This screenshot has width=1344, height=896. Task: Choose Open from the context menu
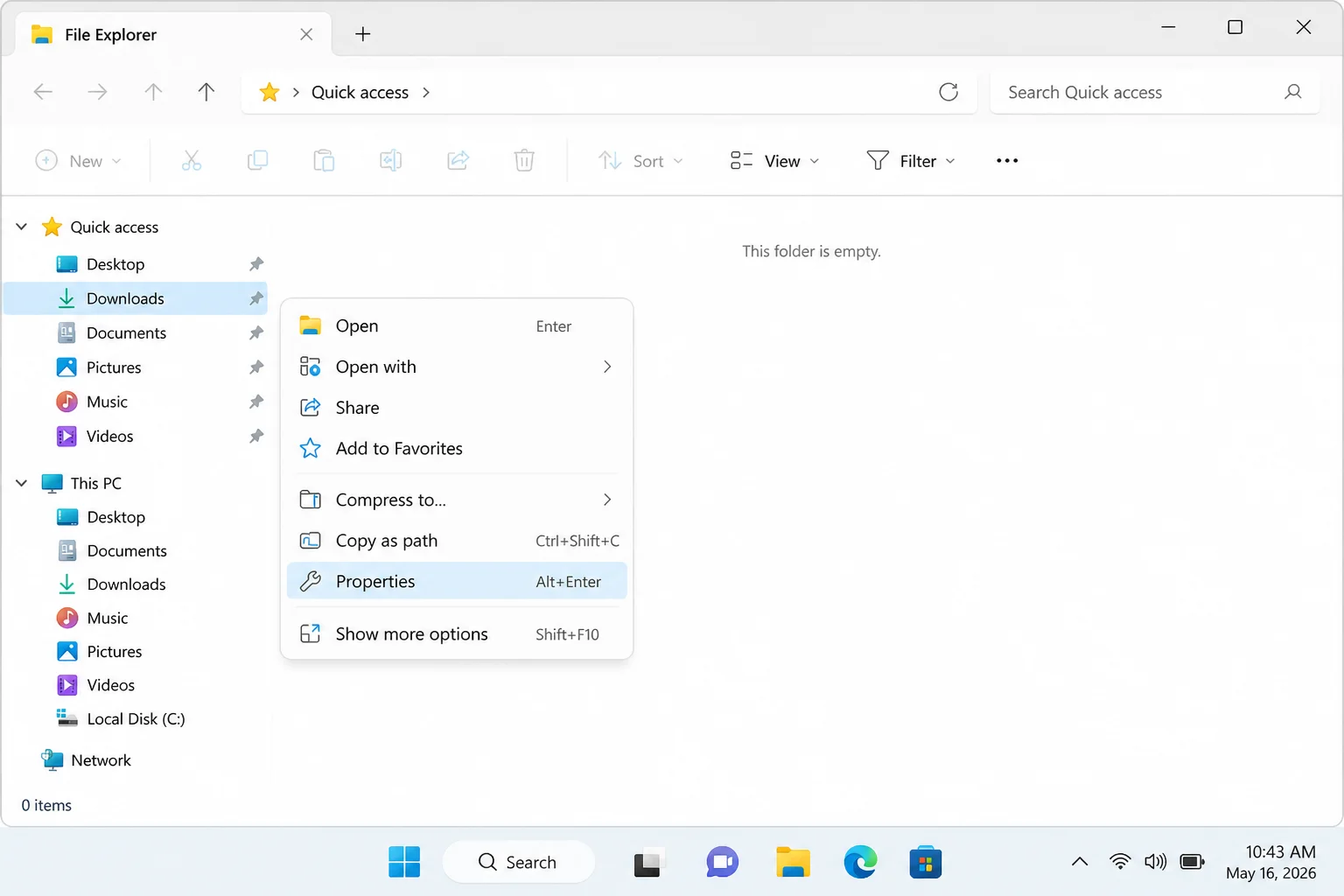(x=457, y=325)
